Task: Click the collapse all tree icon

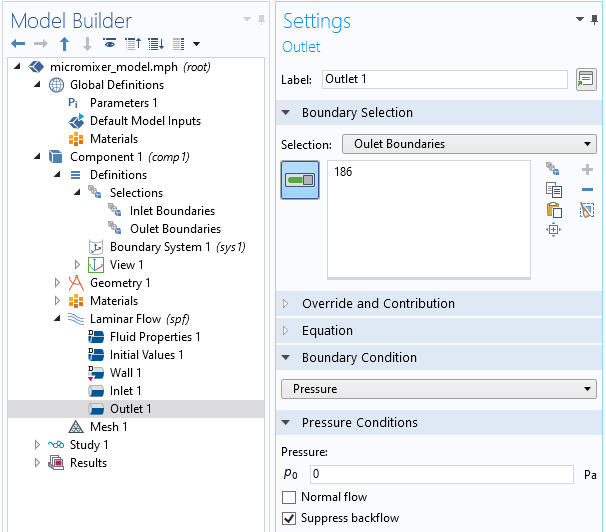Action: tap(133, 44)
